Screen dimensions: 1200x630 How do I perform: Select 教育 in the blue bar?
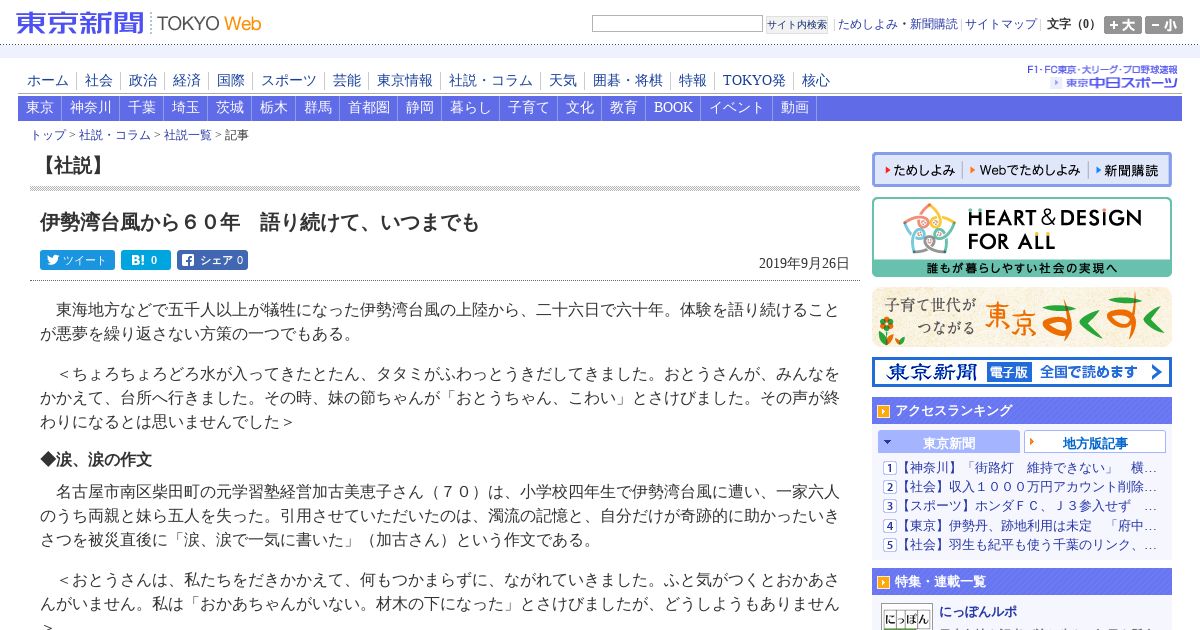click(624, 108)
